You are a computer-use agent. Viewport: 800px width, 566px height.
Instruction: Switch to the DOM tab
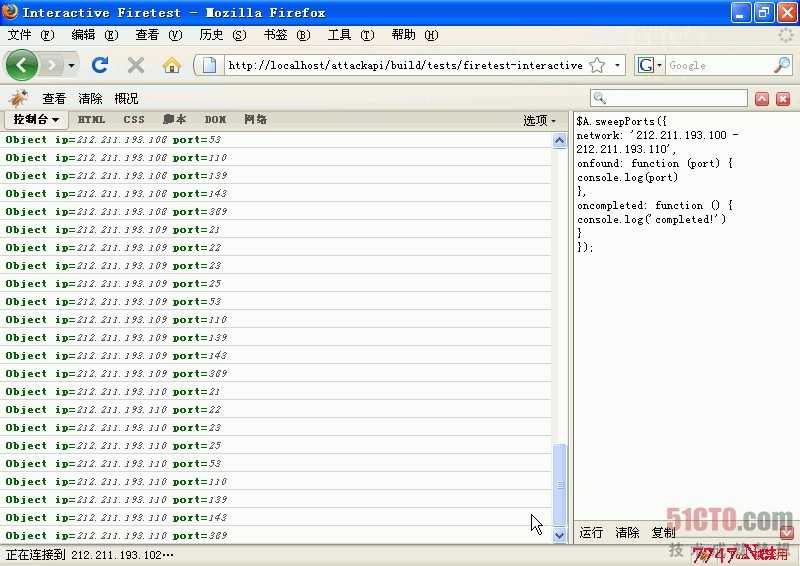pos(215,119)
